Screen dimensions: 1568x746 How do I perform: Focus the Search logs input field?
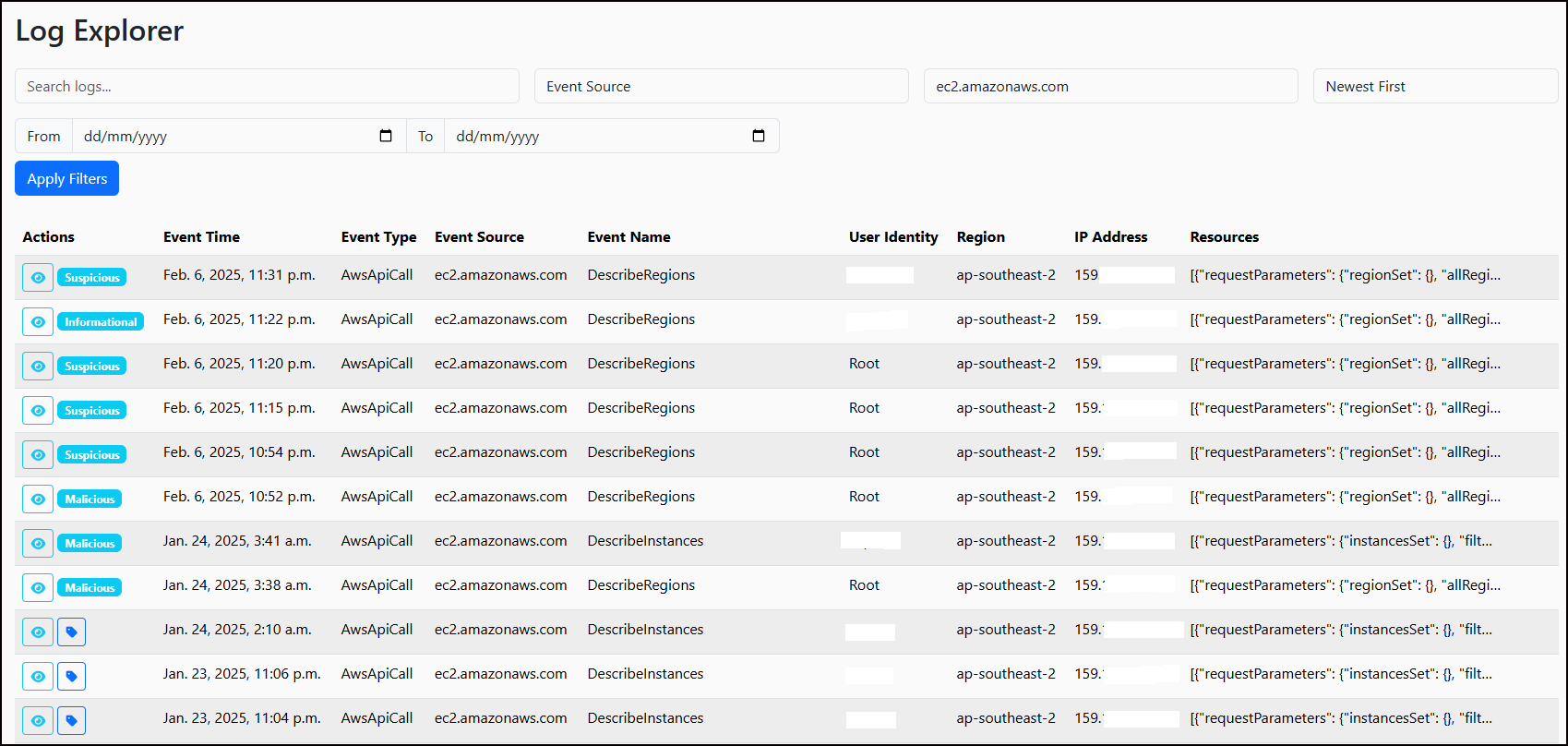tap(267, 86)
